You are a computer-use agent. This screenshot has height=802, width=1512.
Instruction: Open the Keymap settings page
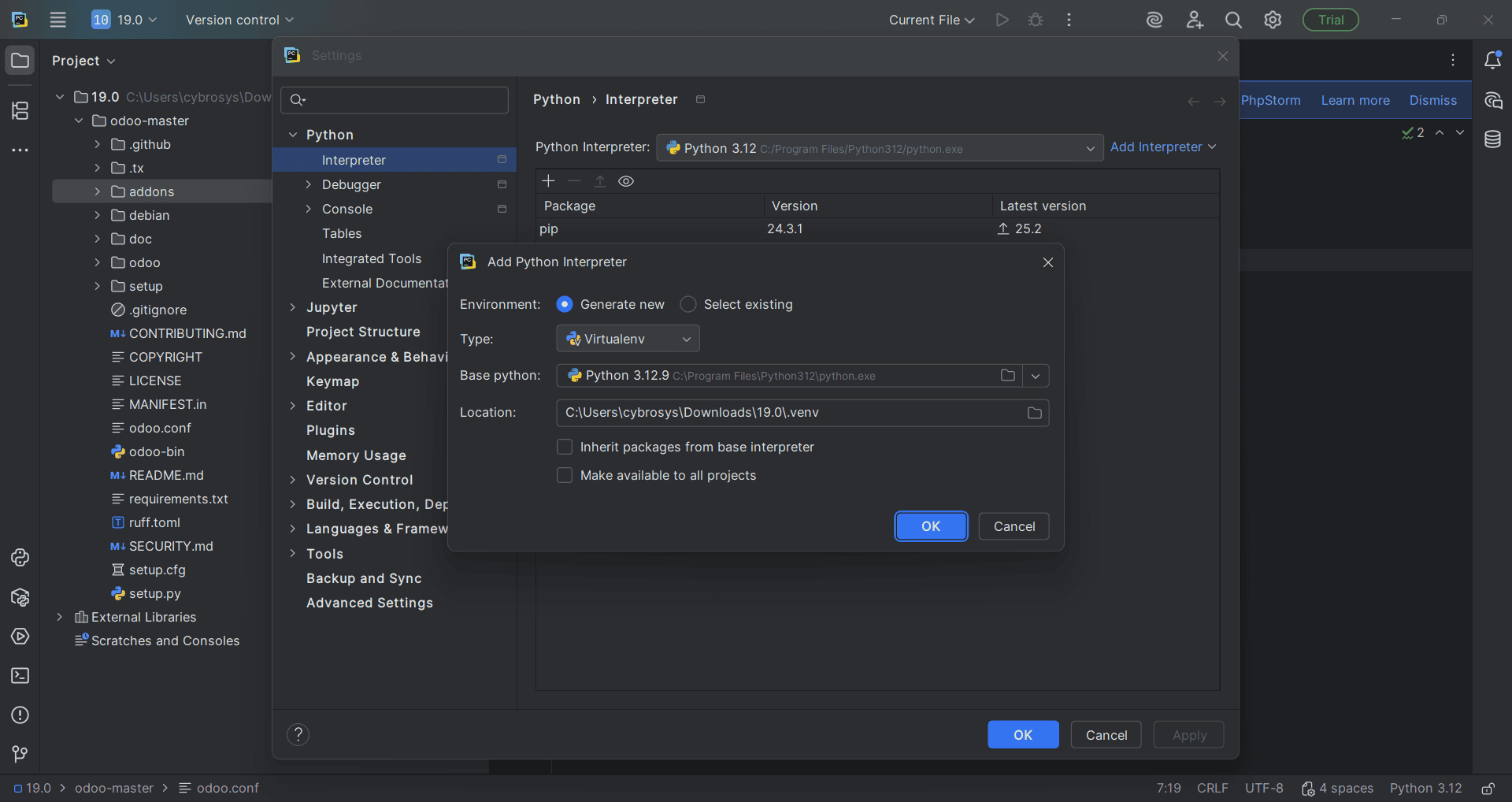coord(332,381)
